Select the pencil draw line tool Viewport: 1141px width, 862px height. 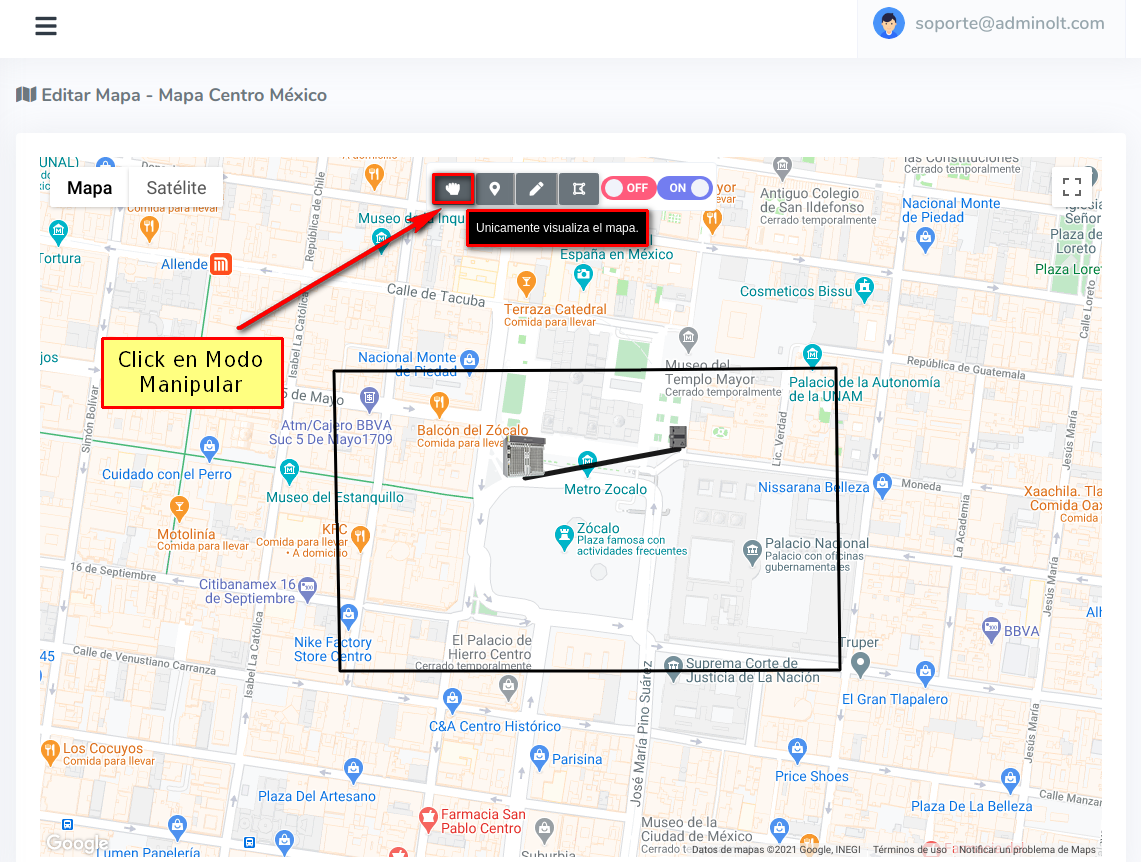tap(537, 188)
